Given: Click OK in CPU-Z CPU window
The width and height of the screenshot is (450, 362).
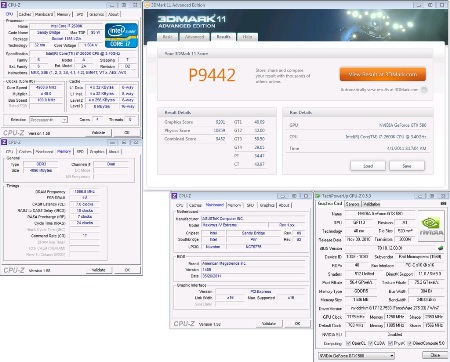Looking at the screenshot, I should point(127,133).
